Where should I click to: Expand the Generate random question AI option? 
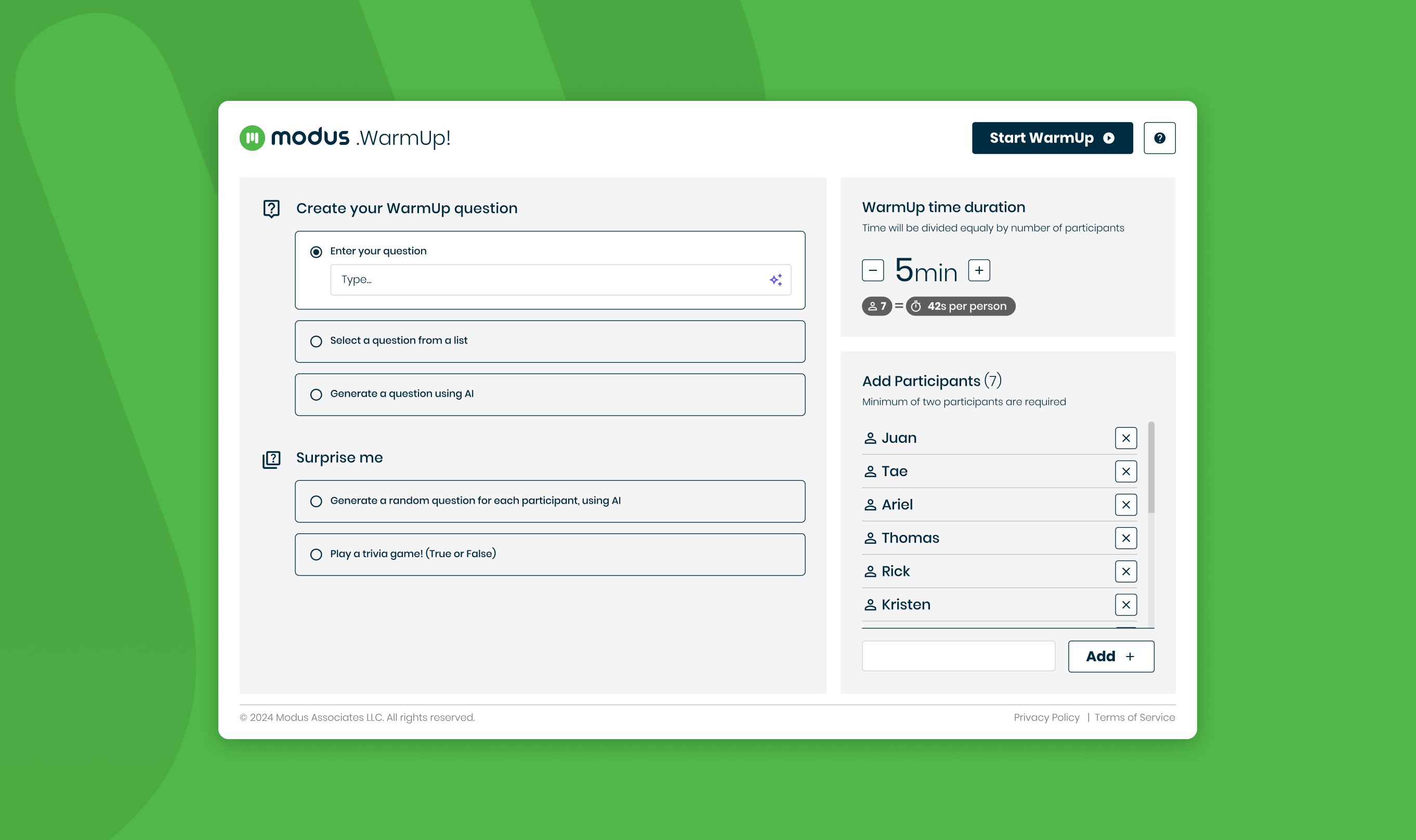(316, 500)
